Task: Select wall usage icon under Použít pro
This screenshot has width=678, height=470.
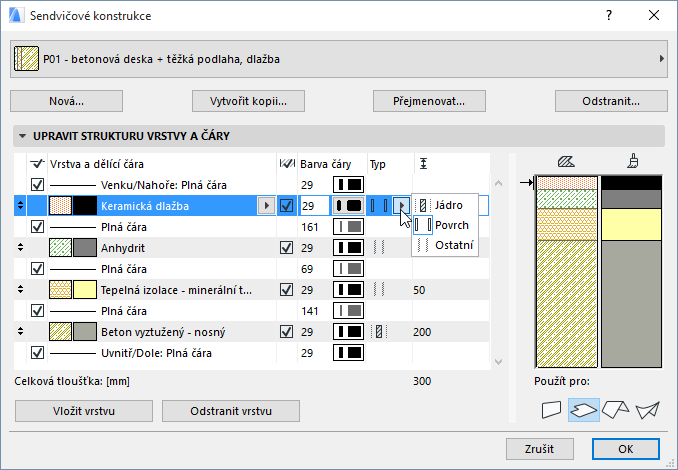Action: (551, 408)
